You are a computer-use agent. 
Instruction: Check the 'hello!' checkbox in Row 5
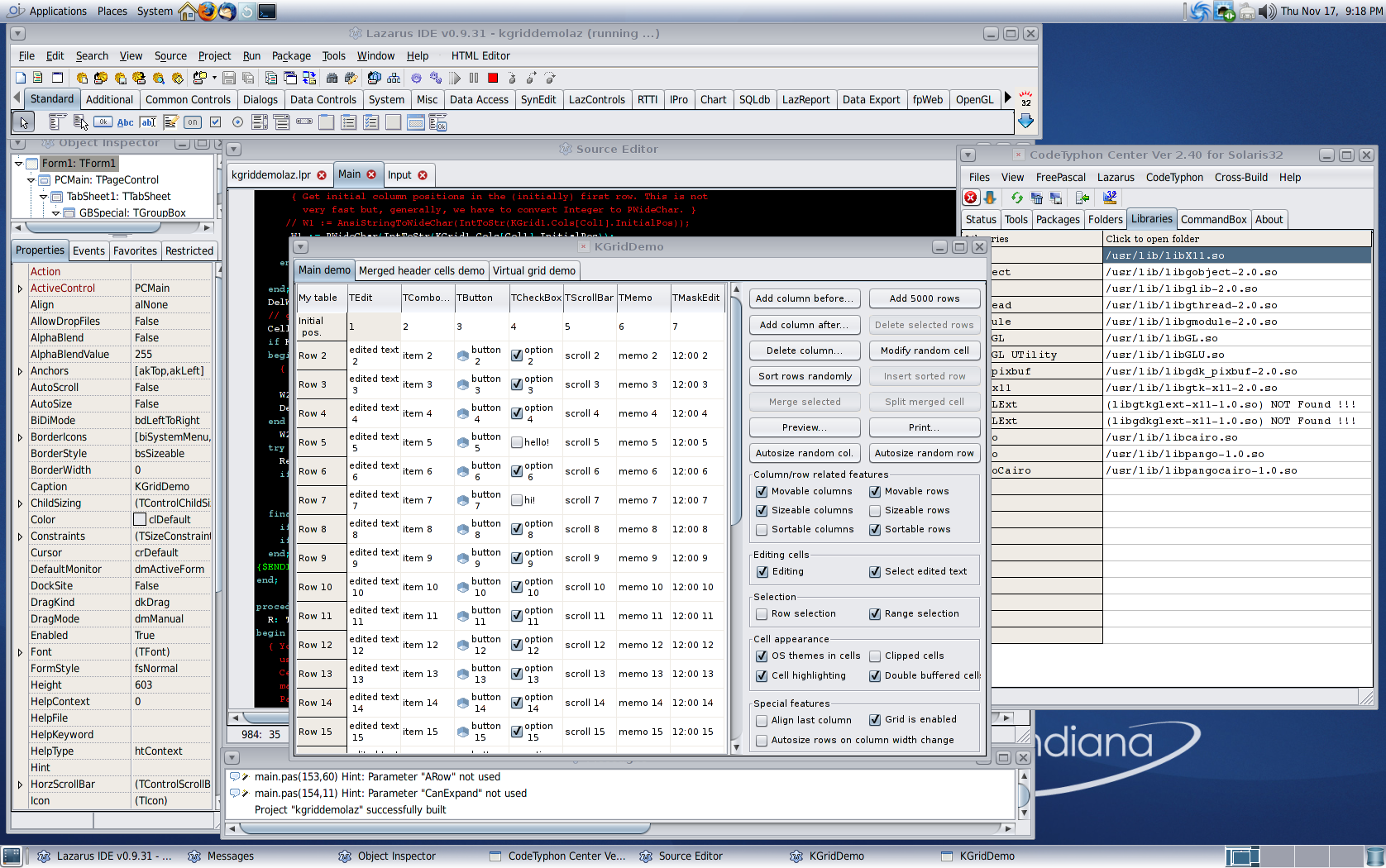517,442
